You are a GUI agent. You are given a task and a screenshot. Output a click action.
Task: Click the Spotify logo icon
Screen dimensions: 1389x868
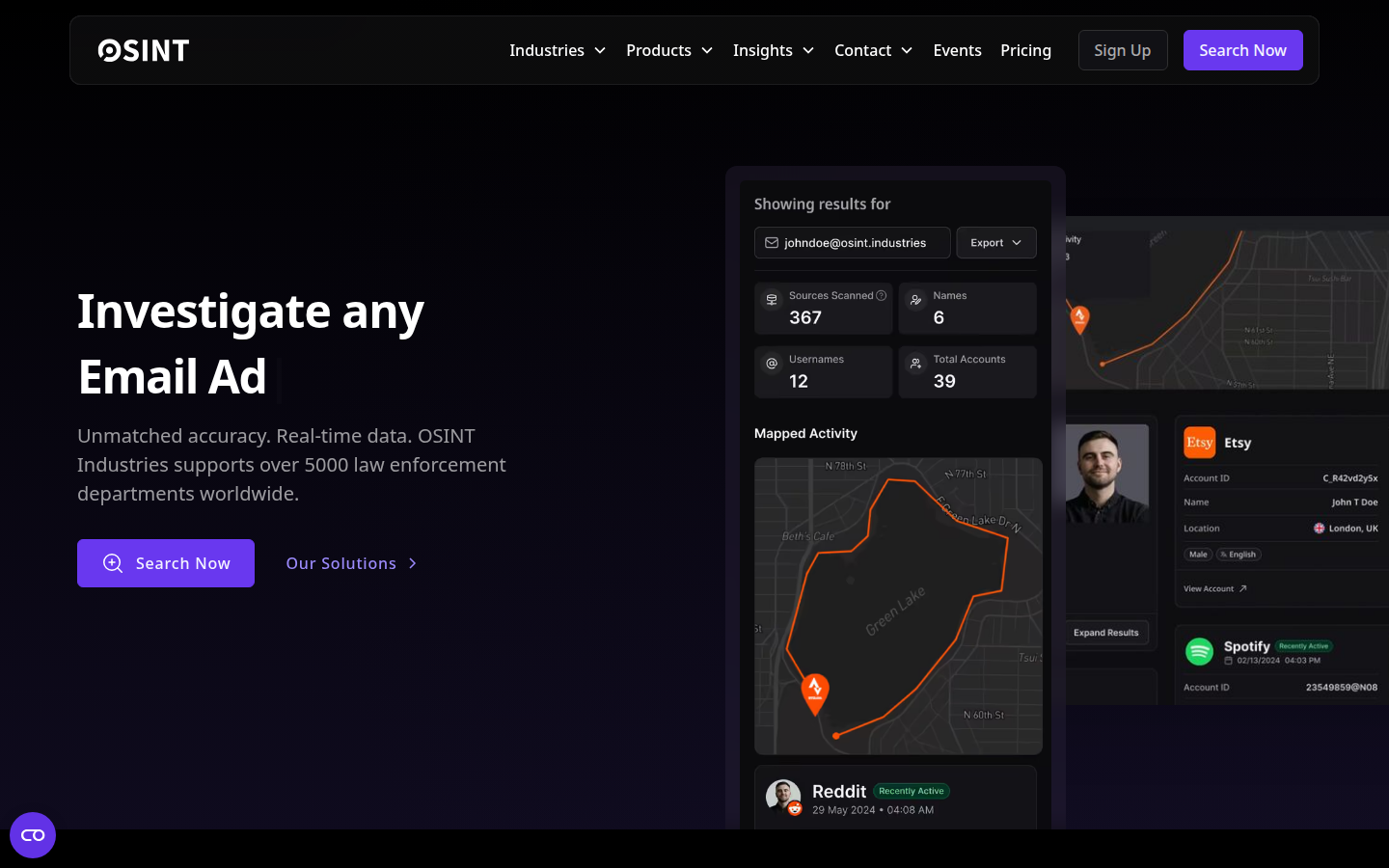pyautogui.click(x=1199, y=652)
